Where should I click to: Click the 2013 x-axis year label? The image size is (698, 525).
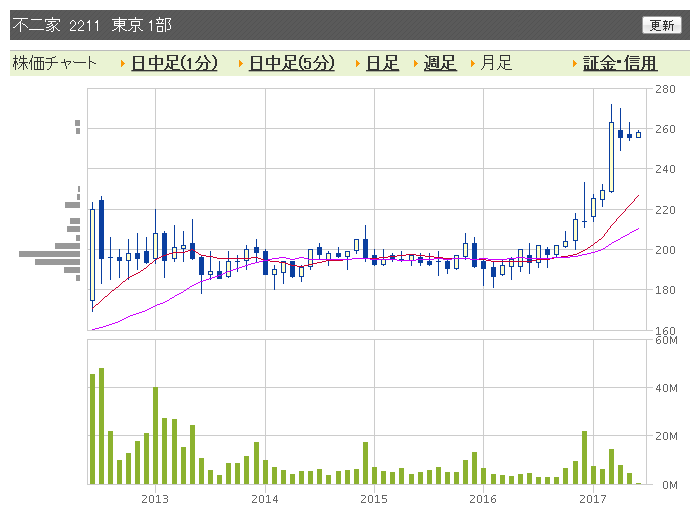click(155, 499)
